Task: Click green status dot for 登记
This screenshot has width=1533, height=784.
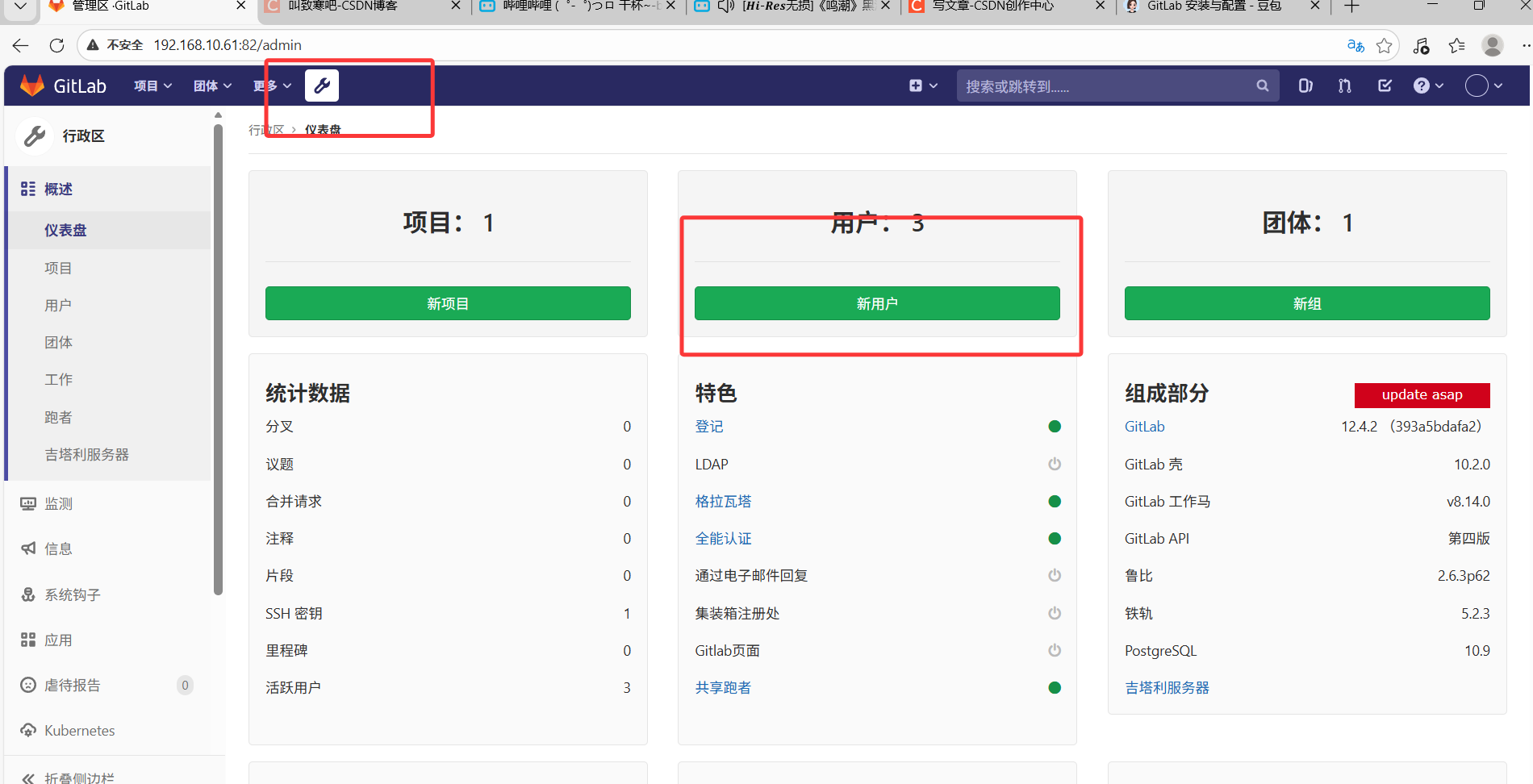Action: pos(1055,427)
